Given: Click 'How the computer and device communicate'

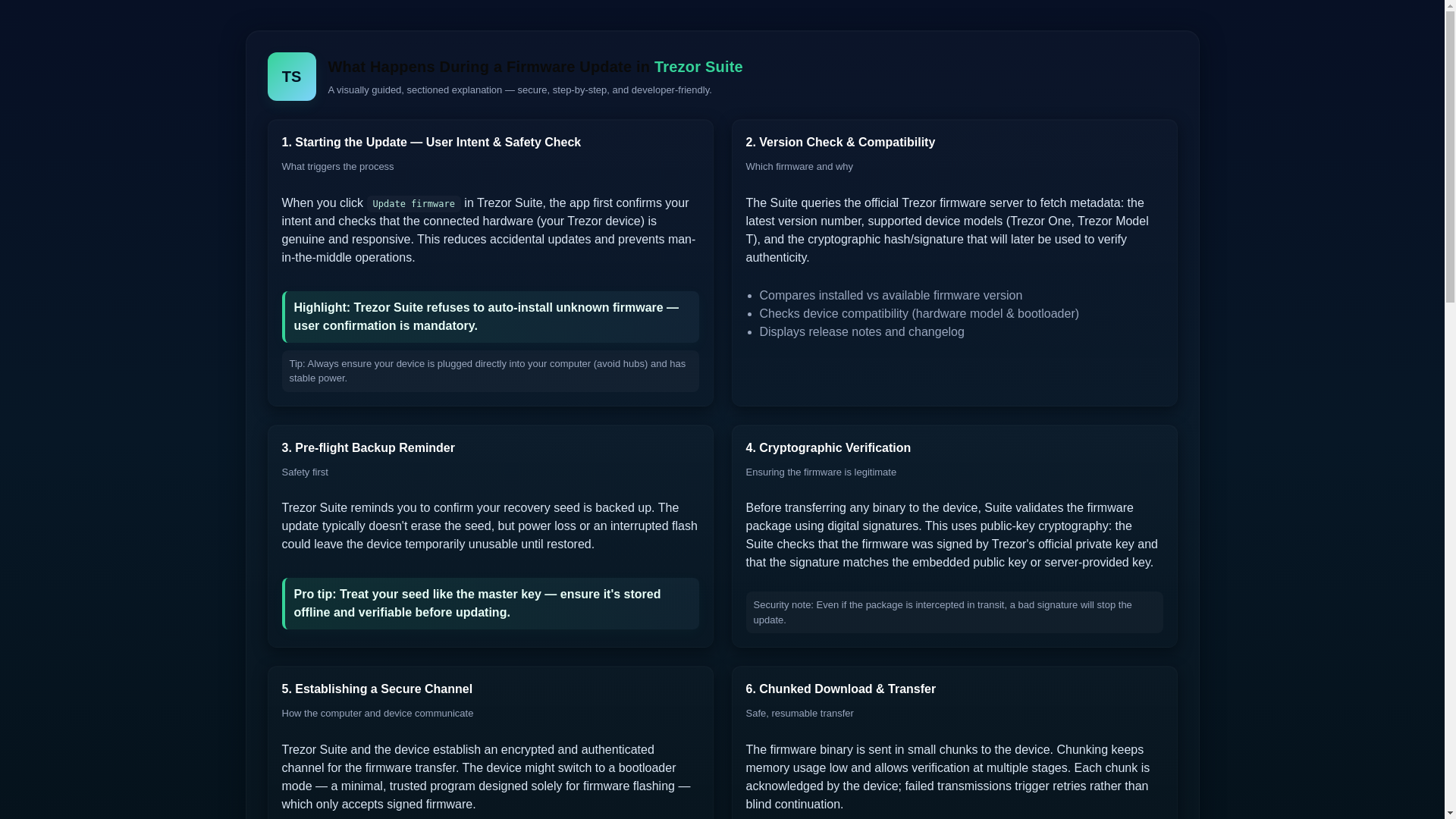Looking at the screenshot, I should click(377, 714).
